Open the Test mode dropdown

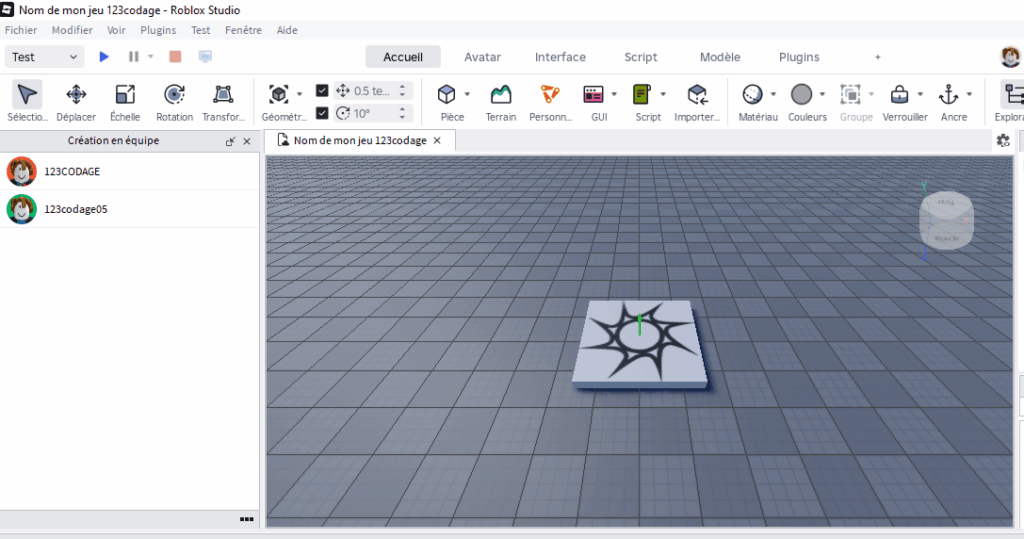coord(45,57)
